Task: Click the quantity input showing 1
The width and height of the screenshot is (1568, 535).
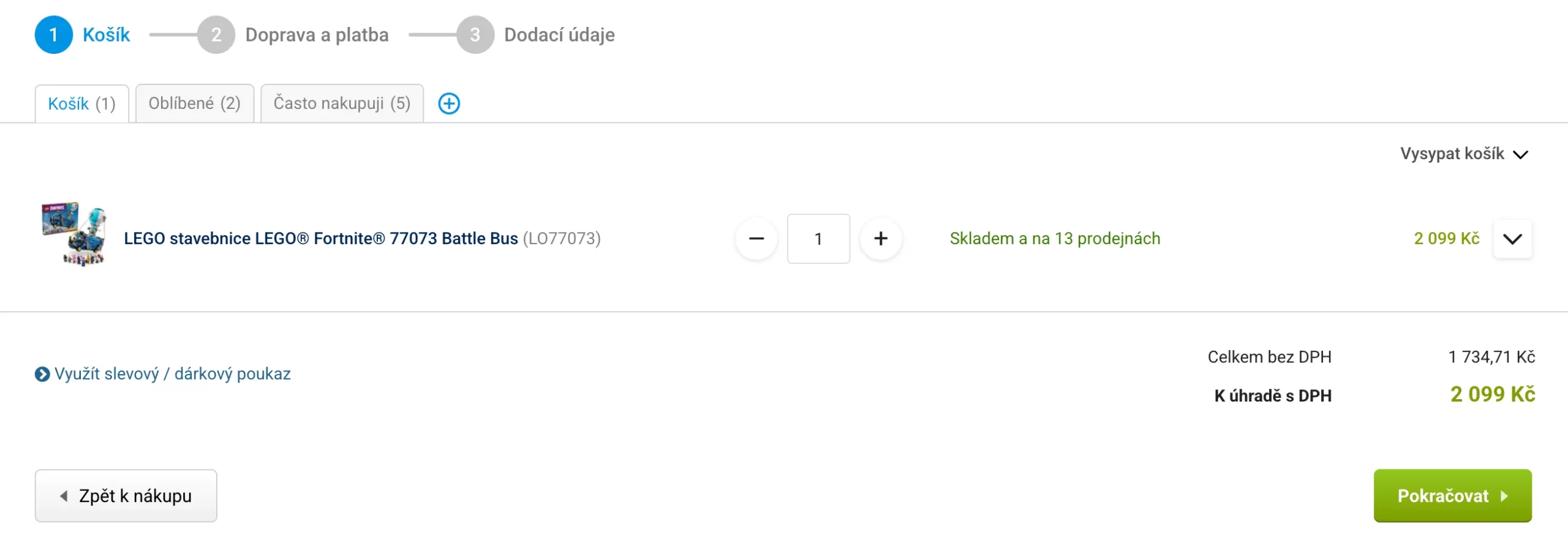Action: point(819,239)
